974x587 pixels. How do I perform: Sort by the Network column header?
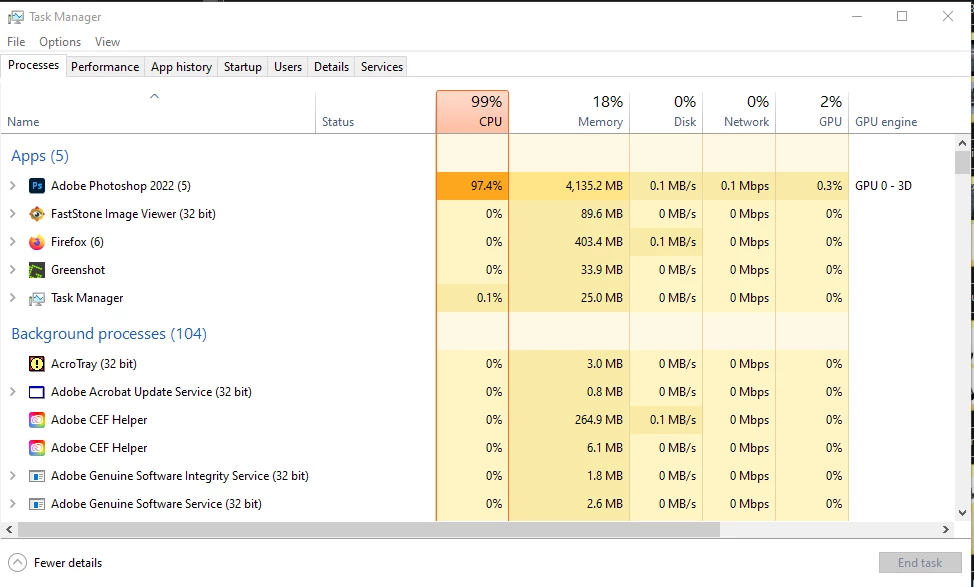click(739, 112)
